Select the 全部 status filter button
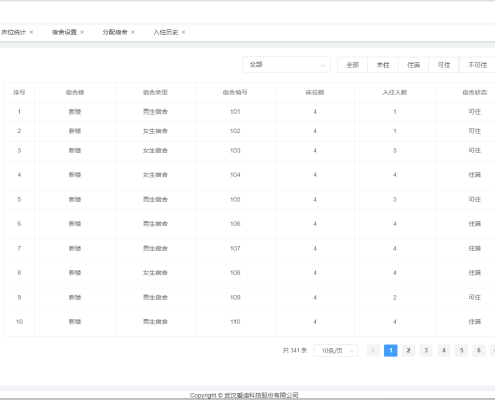Viewport: 495px width, 400px height. [353, 65]
